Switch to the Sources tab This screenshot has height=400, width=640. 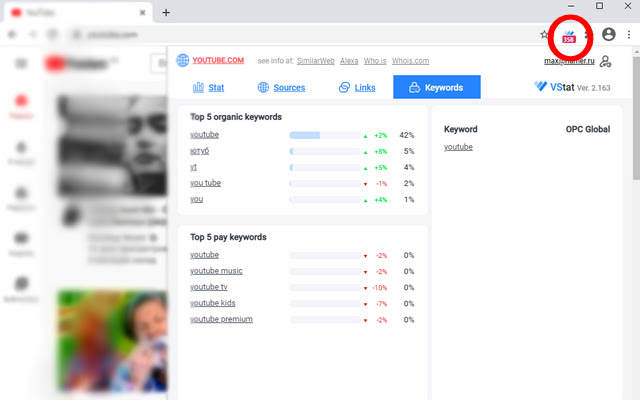pos(281,87)
